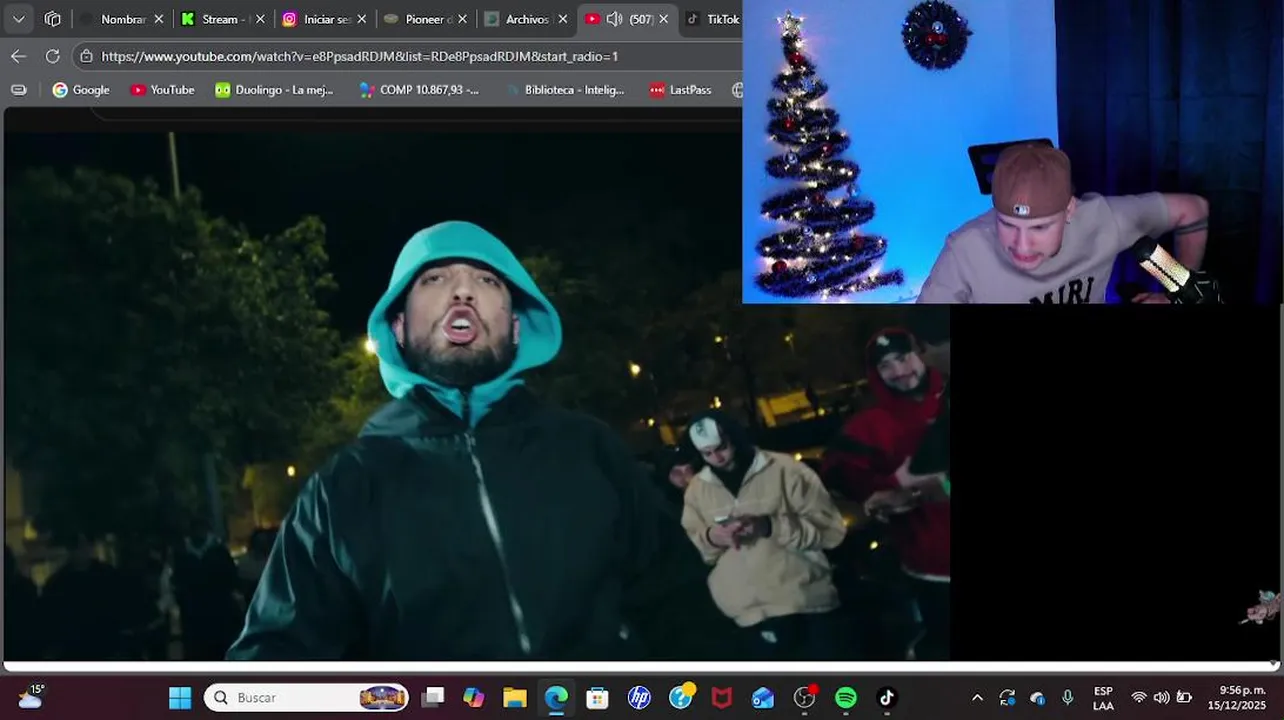Viewport: 1284px width, 720px height.
Task: Close the Pioneer tab
Action: (x=463, y=19)
